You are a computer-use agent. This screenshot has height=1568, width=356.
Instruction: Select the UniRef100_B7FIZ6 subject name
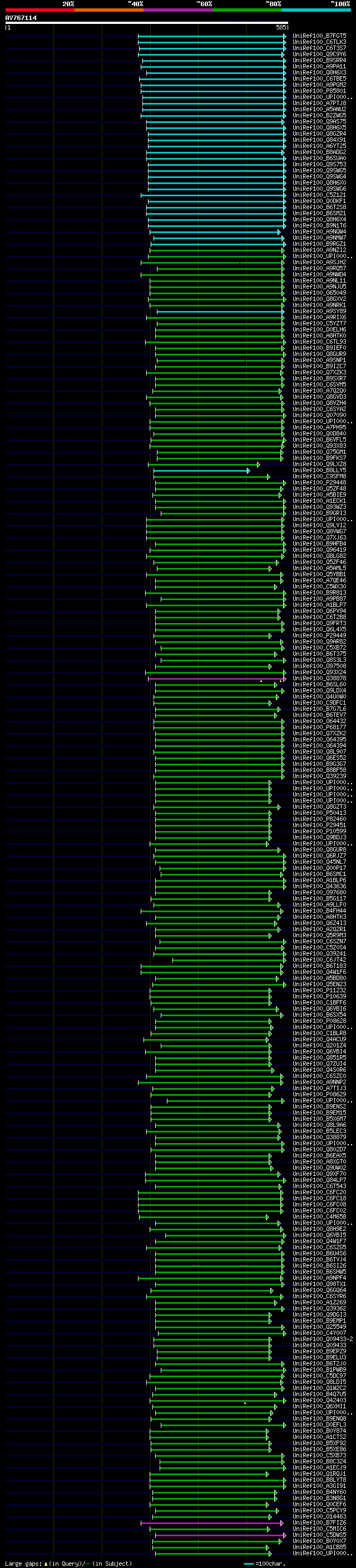[x=319, y=1523]
